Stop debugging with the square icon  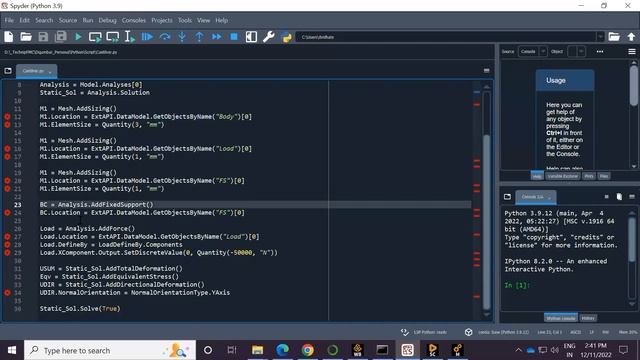coord(234,37)
